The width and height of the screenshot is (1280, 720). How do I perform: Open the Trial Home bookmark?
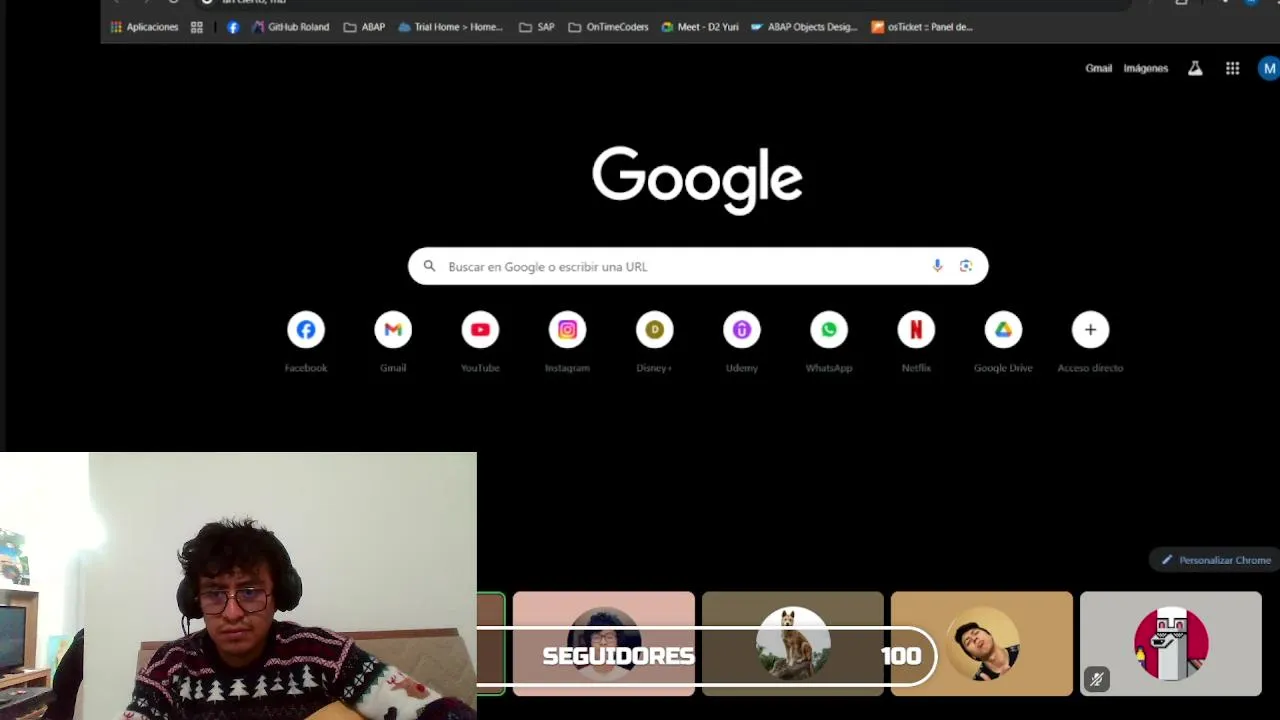[450, 27]
